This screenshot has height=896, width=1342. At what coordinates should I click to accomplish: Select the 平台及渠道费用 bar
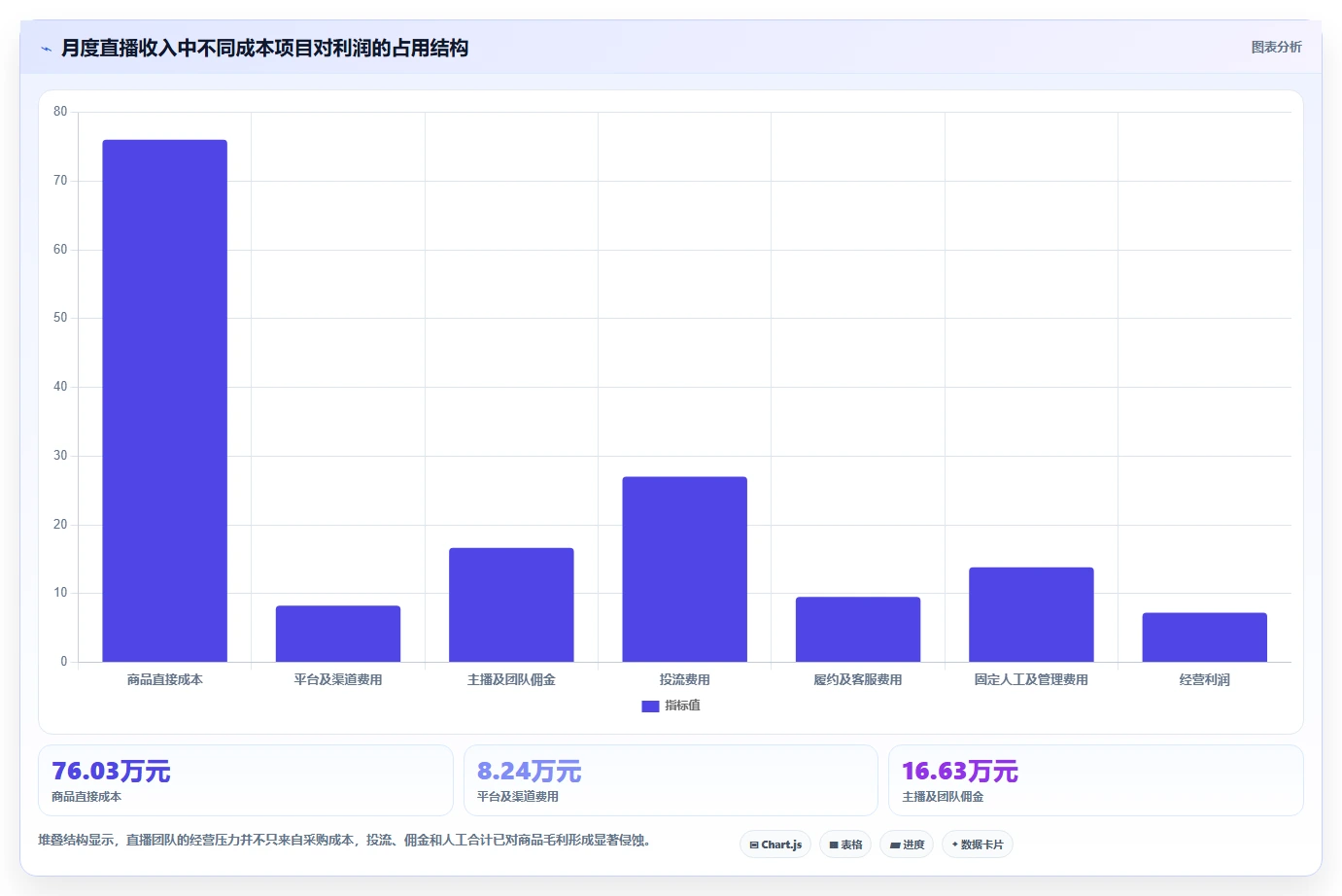coord(338,634)
